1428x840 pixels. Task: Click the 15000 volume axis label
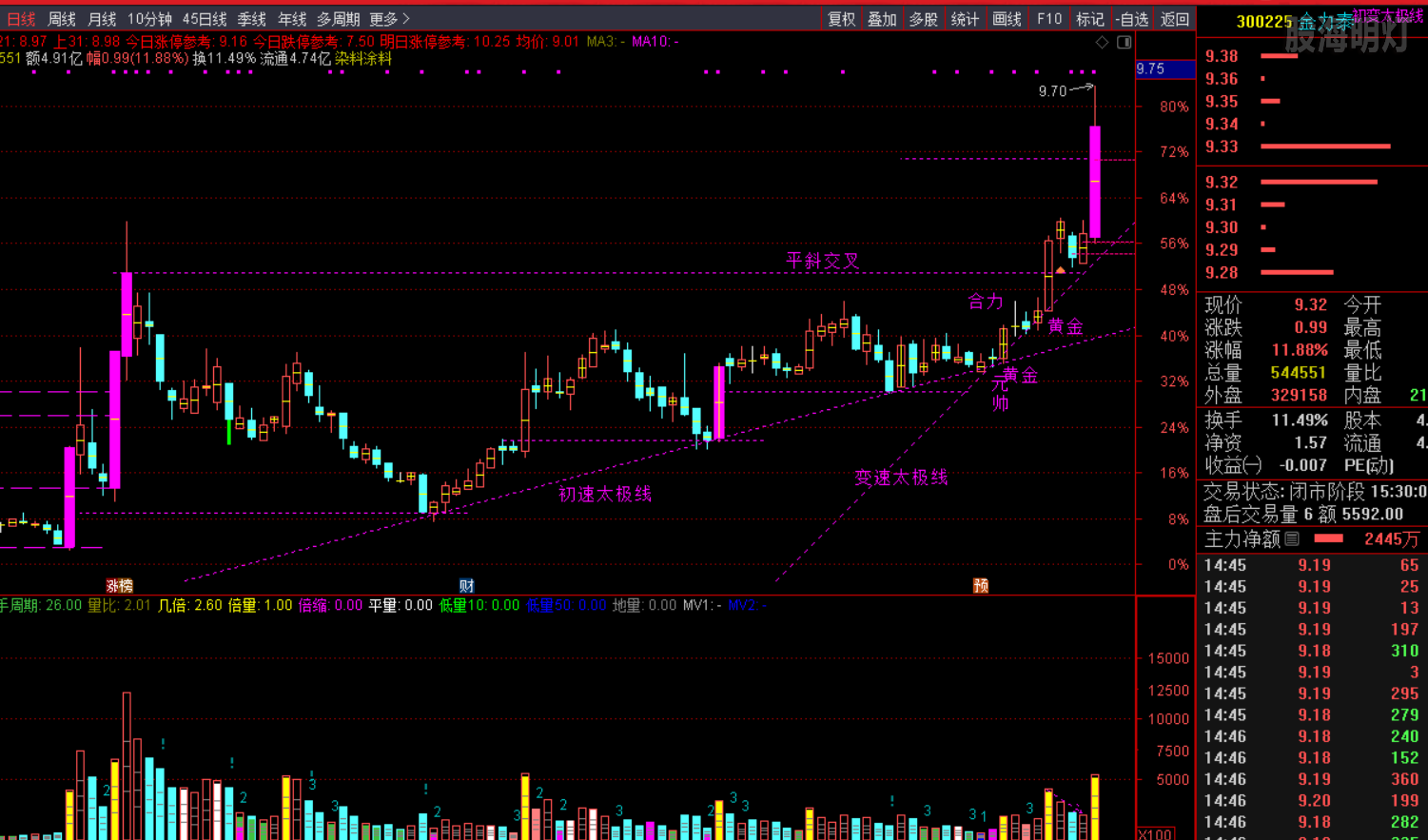(1169, 658)
